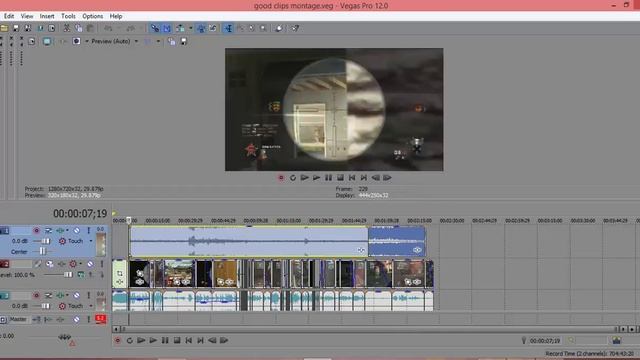640x360 pixels.
Task: Arm audio track 1 for record
Action: click(36, 230)
